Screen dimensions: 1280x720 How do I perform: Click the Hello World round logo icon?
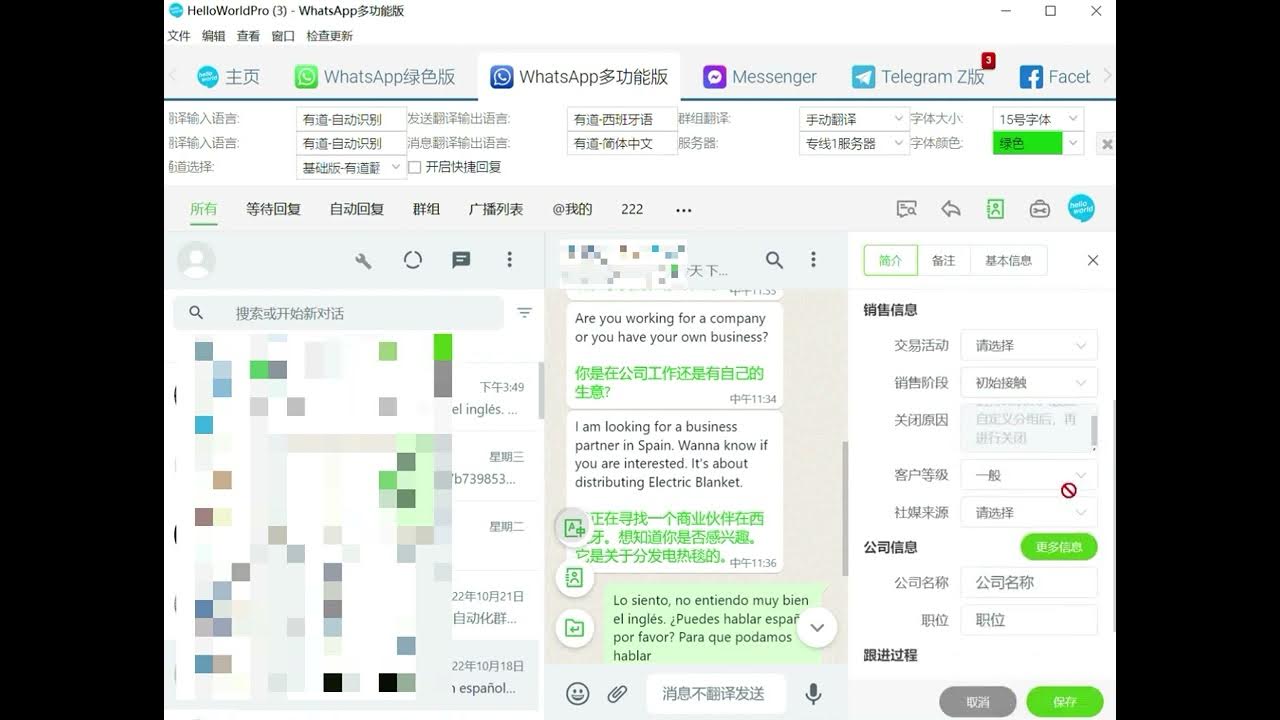click(1081, 208)
